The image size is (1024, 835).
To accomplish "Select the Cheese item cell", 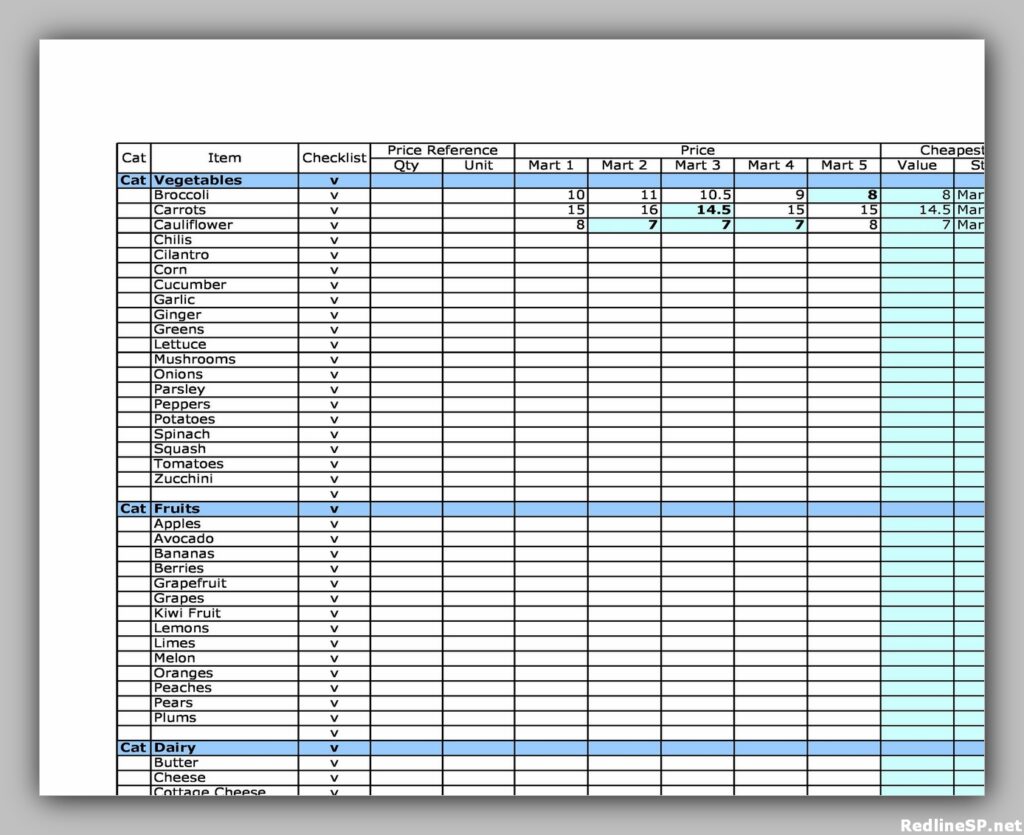I will pos(225,778).
